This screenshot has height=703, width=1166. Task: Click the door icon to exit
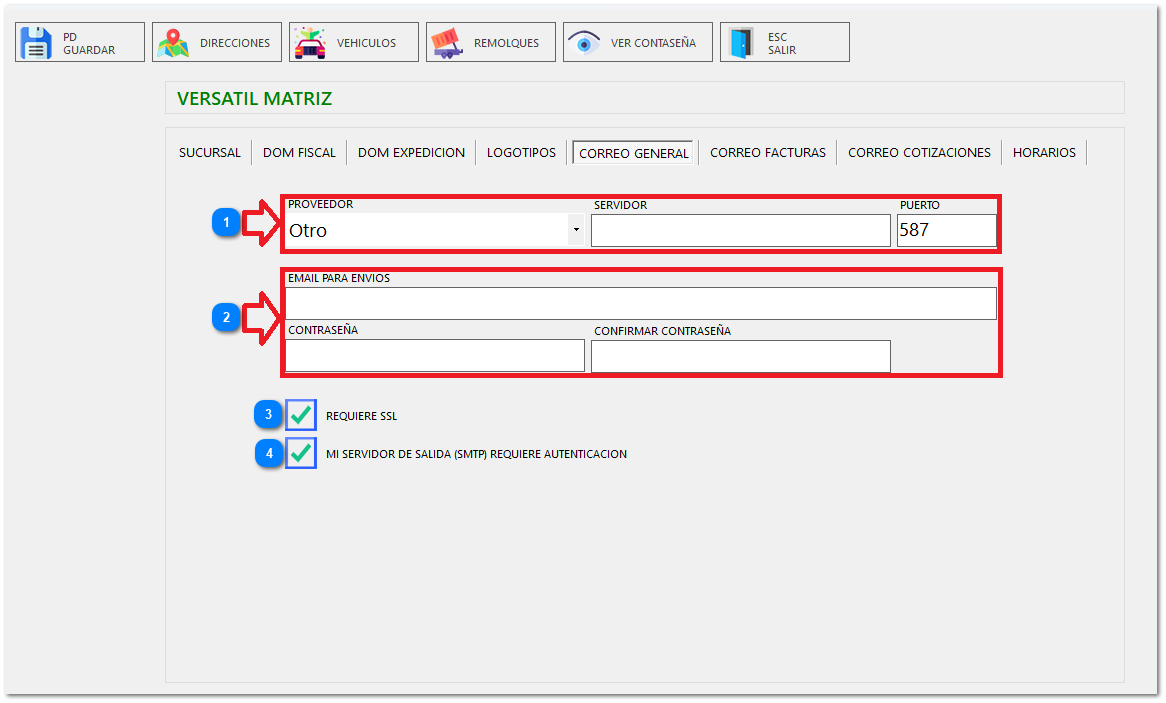(x=741, y=43)
